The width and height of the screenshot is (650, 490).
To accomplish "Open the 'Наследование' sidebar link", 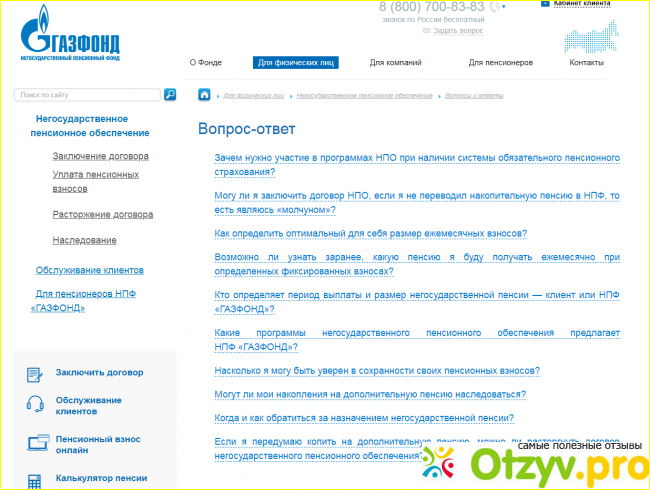I will 84,240.
